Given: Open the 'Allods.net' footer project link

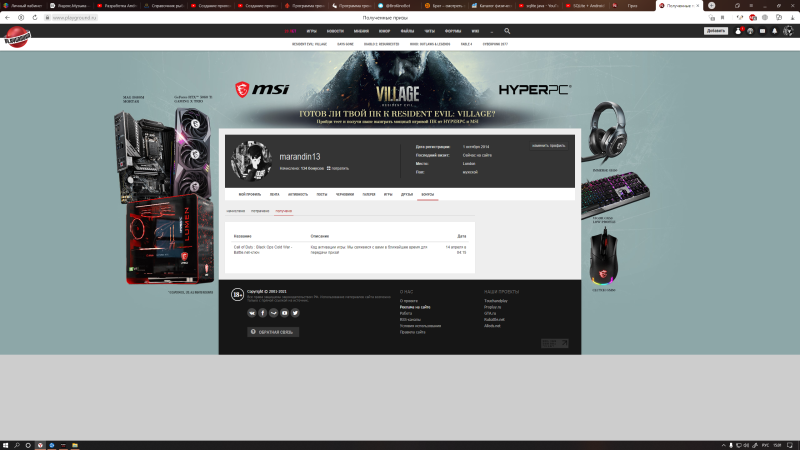Looking at the screenshot, I should pyautogui.click(x=492, y=326).
